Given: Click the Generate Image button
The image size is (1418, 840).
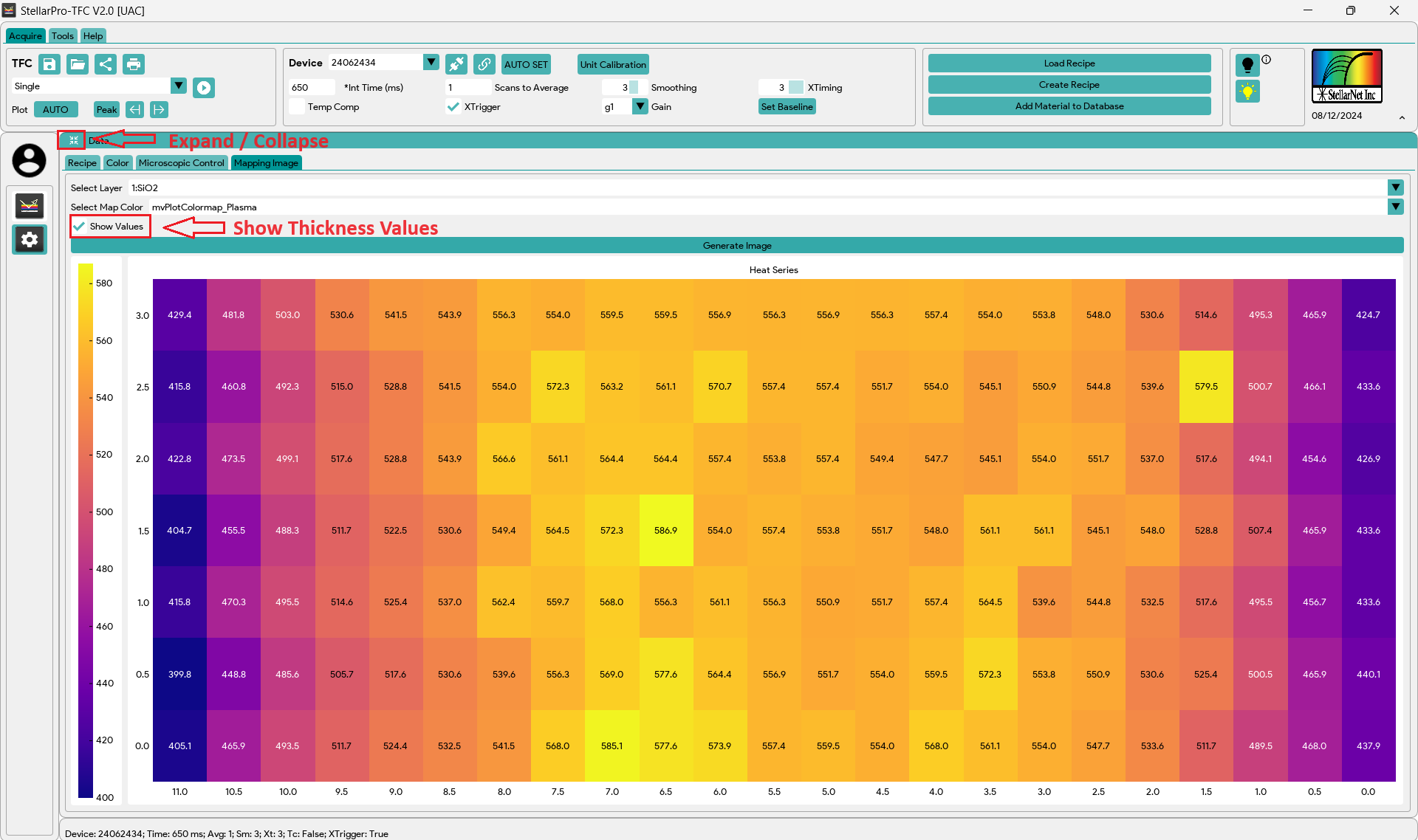Looking at the screenshot, I should point(736,246).
